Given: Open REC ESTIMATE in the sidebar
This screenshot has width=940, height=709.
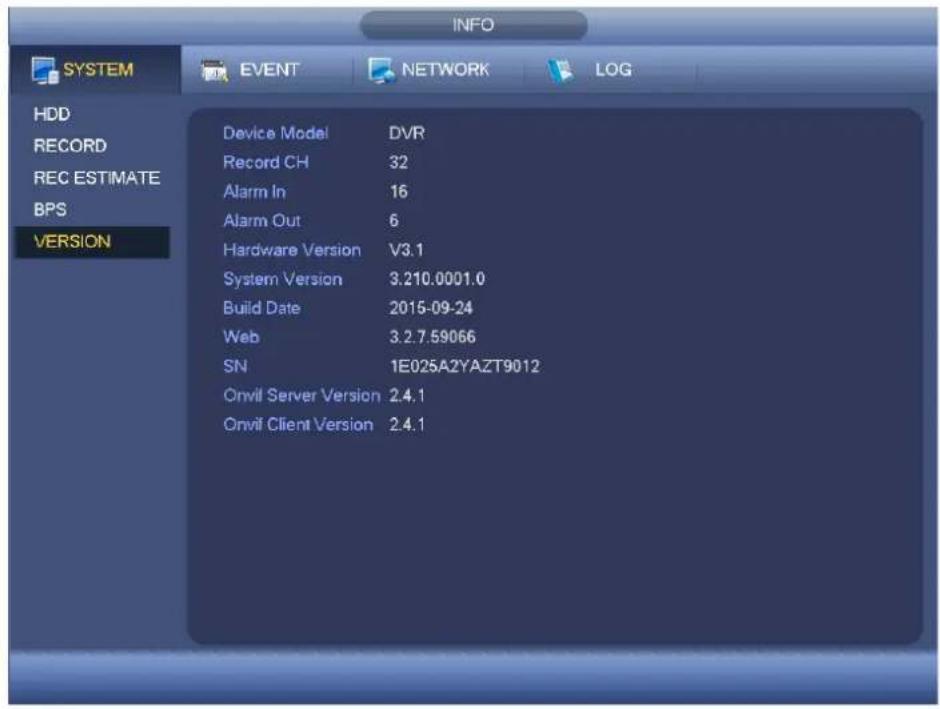Looking at the screenshot, I should coord(97,178).
